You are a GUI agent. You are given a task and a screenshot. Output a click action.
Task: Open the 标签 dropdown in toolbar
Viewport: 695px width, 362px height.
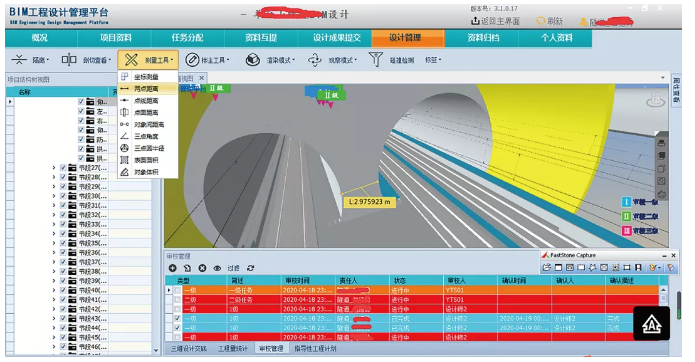point(433,60)
